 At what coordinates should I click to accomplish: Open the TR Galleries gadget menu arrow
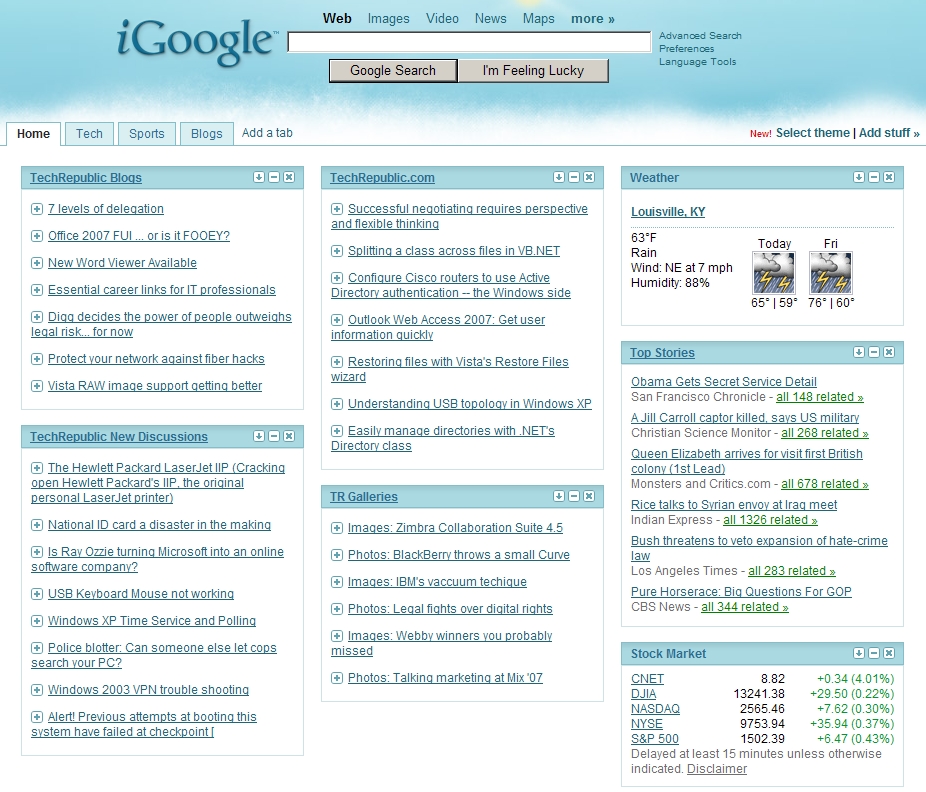point(559,496)
